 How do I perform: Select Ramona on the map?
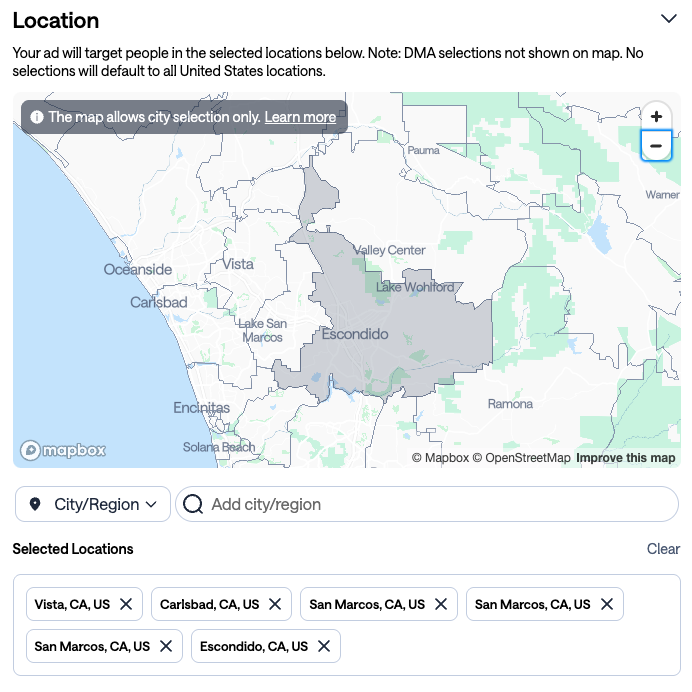coord(510,404)
